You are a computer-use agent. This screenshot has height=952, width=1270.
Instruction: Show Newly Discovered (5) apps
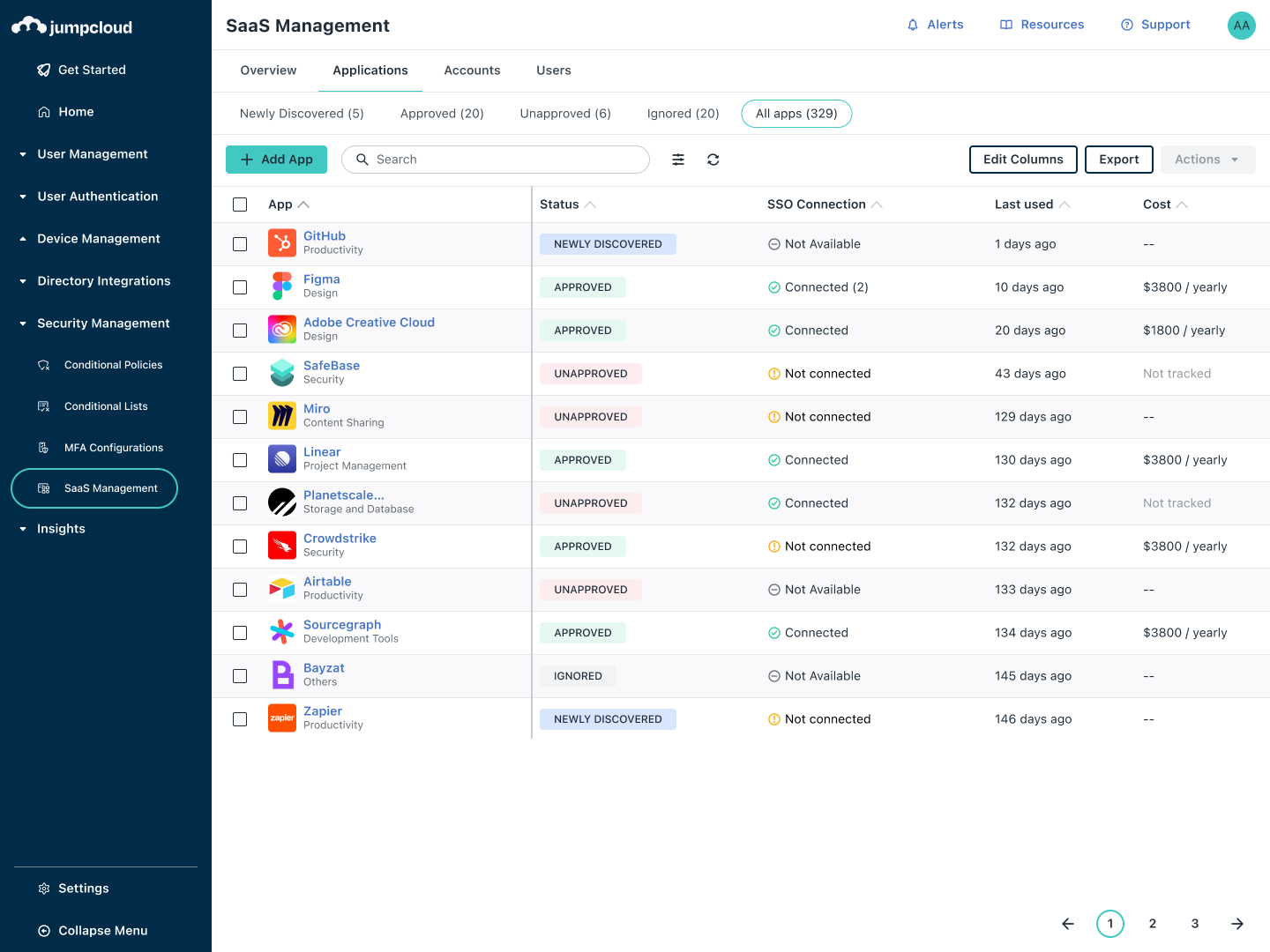click(x=302, y=114)
